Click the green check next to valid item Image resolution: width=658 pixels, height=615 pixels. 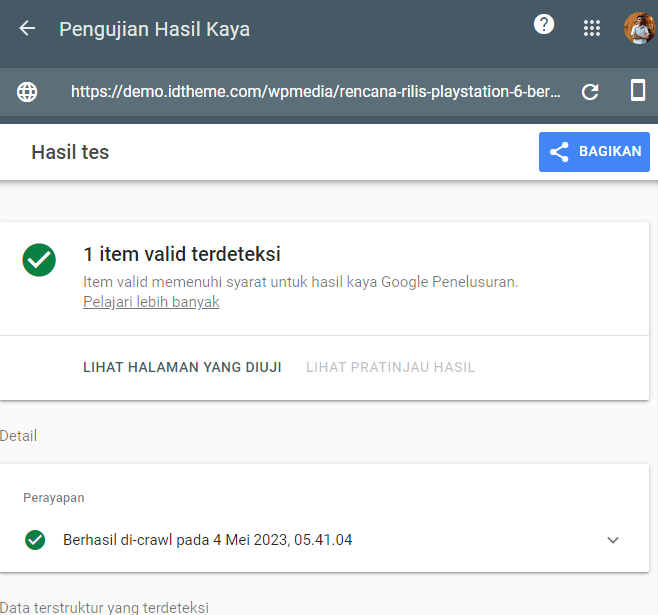click(39, 260)
